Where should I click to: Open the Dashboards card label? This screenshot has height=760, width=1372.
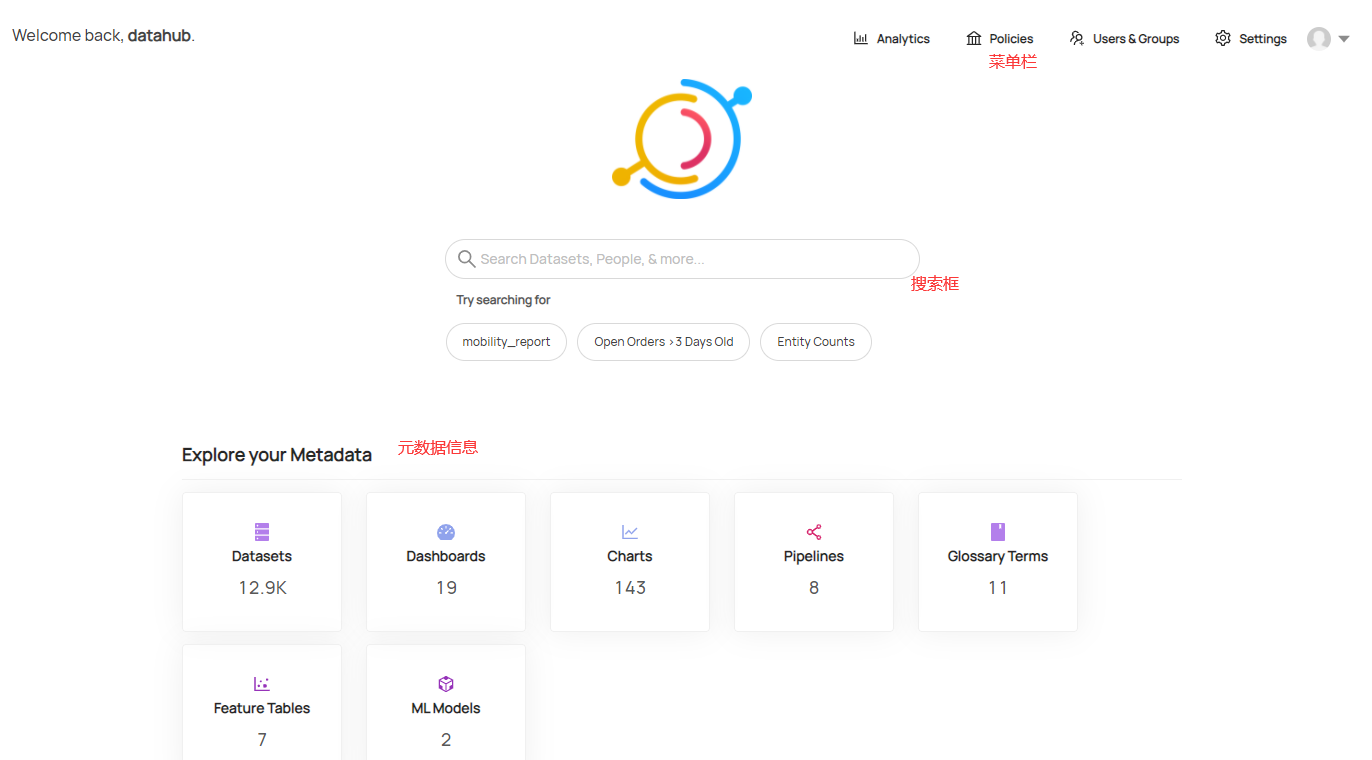[x=446, y=556]
